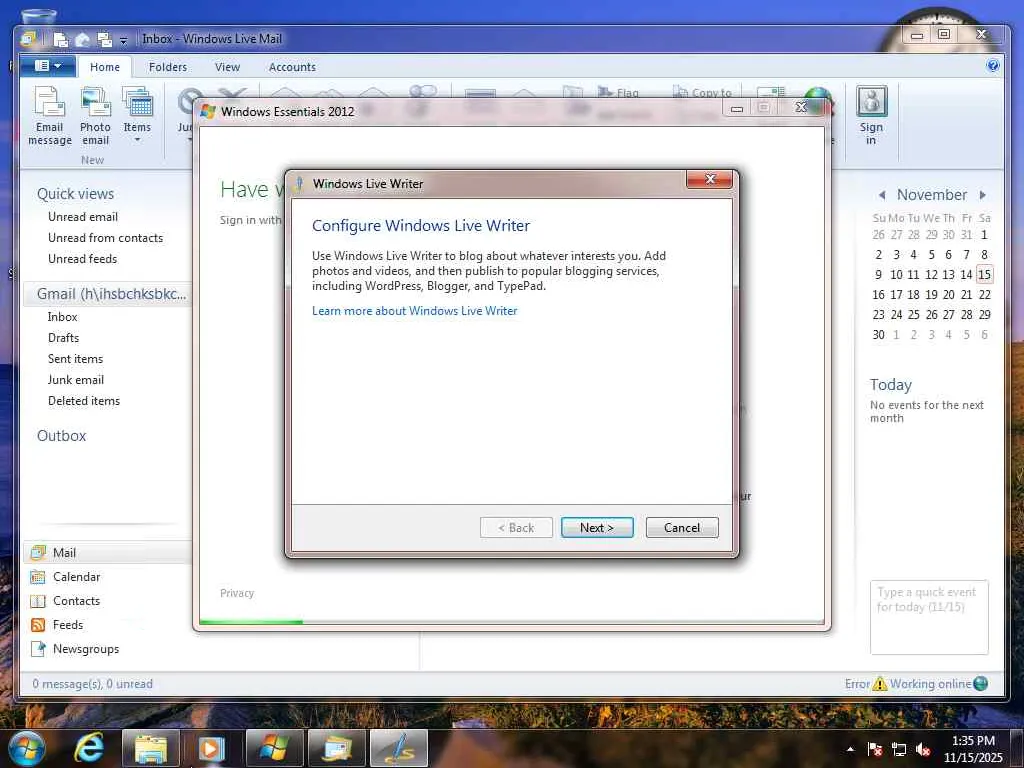Open Learn more about Windows Live Writer link
1024x768 pixels.
click(x=415, y=311)
